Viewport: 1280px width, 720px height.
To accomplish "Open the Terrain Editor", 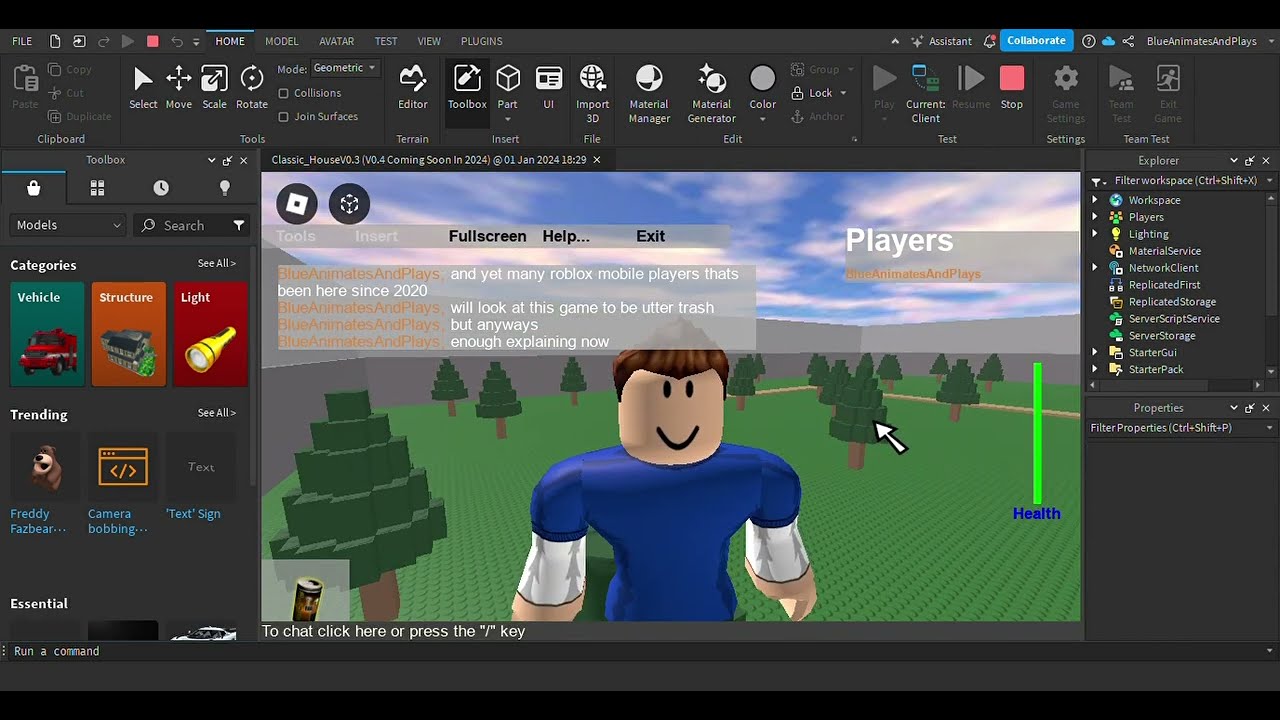I will tap(412, 87).
